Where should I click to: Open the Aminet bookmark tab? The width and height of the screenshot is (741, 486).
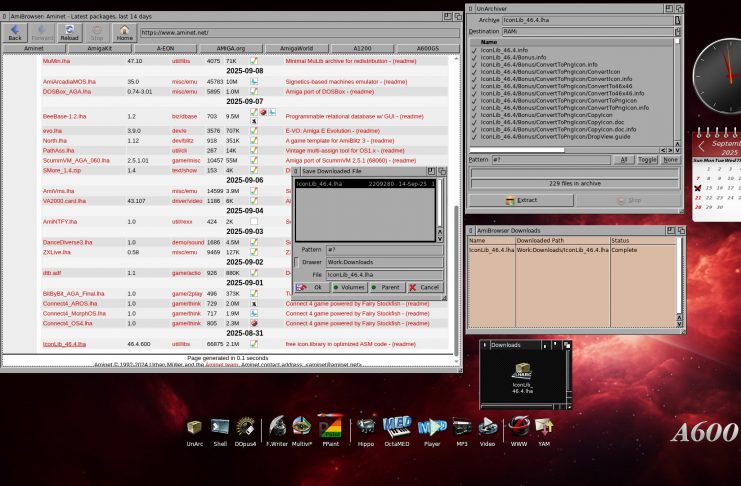coord(34,48)
